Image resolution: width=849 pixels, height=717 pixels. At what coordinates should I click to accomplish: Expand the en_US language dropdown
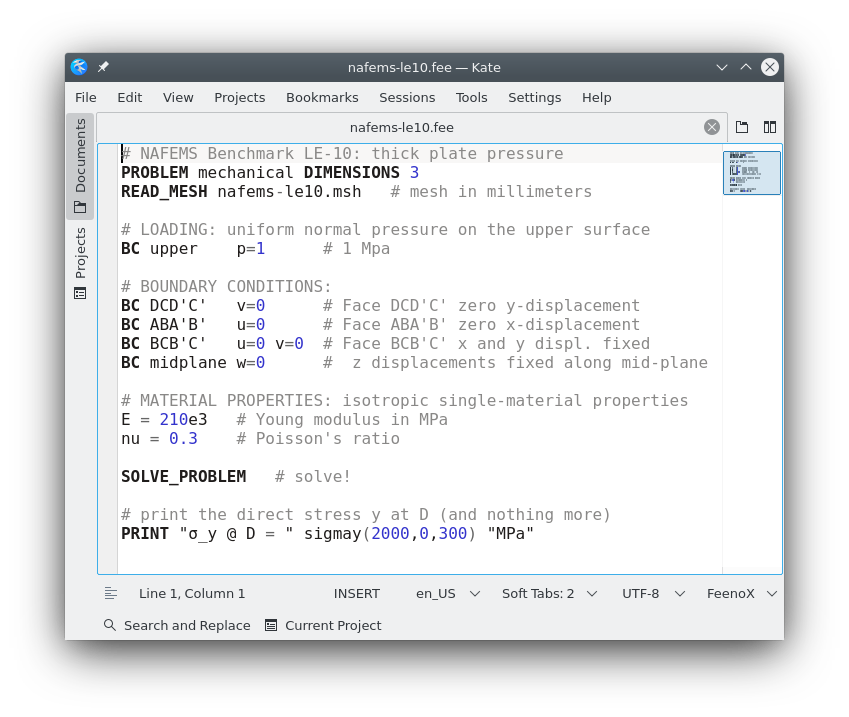tap(446, 593)
